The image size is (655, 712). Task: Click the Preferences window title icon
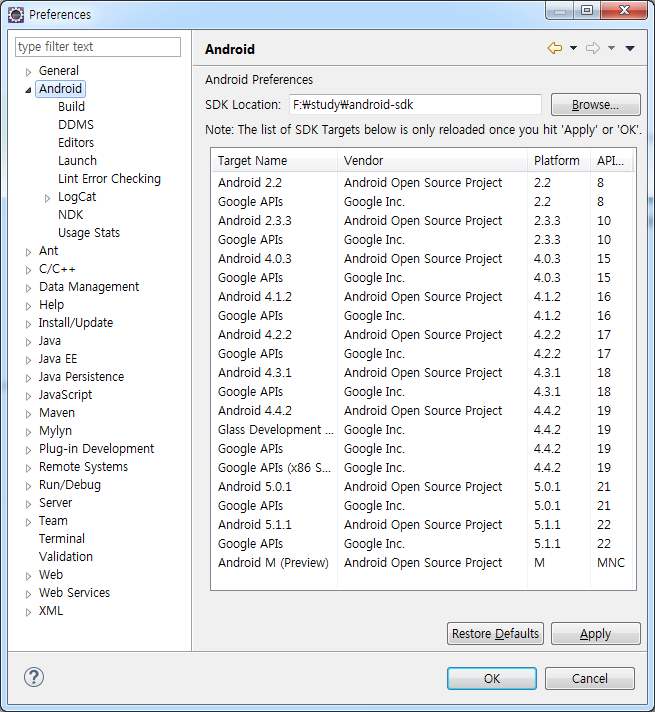16,15
